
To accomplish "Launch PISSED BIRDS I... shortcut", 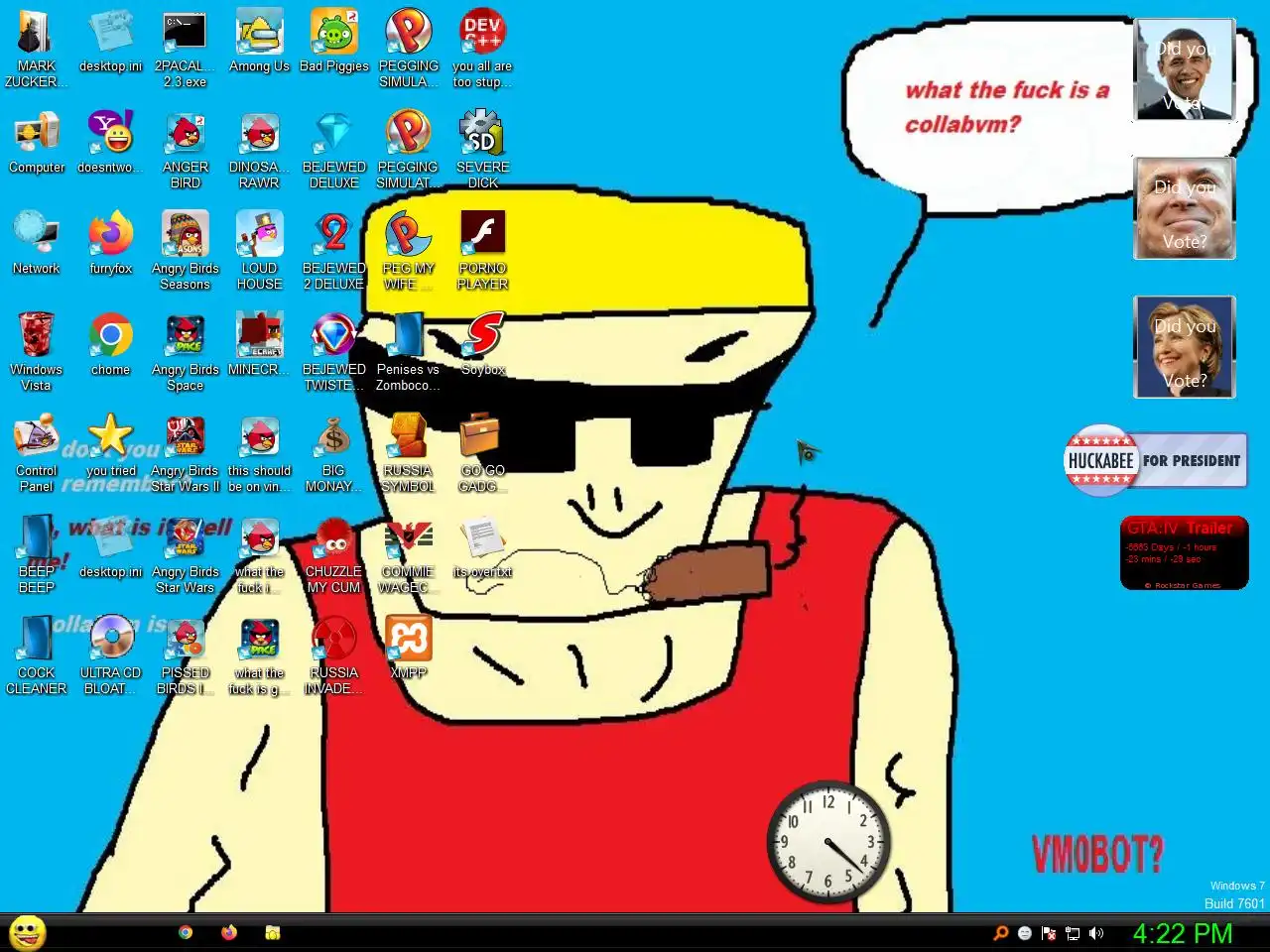I will click(x=186, y=654).
